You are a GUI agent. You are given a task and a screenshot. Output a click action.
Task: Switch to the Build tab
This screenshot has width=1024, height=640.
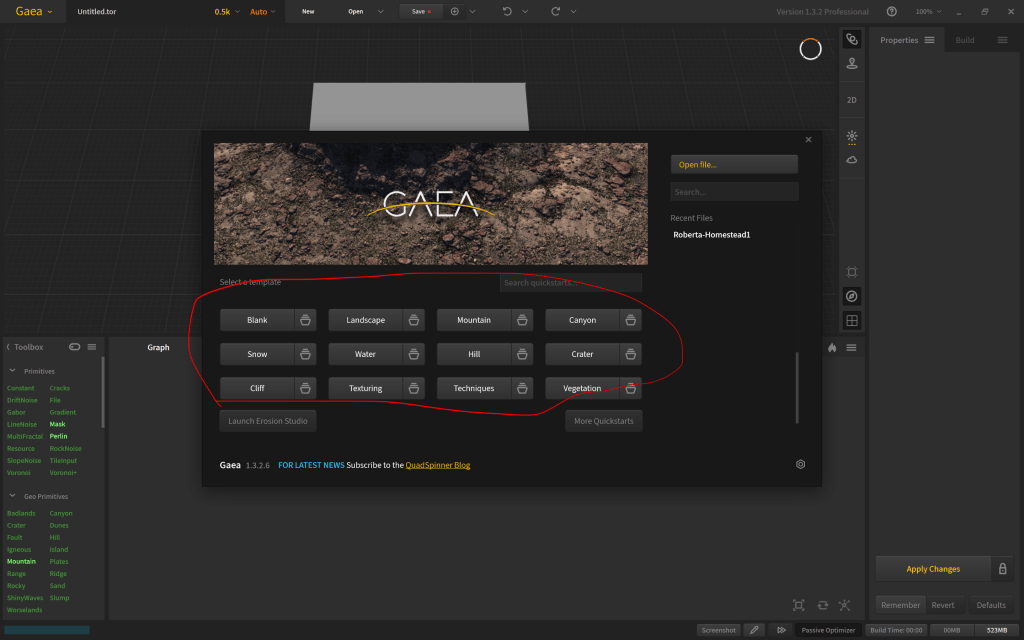[965, 40]
